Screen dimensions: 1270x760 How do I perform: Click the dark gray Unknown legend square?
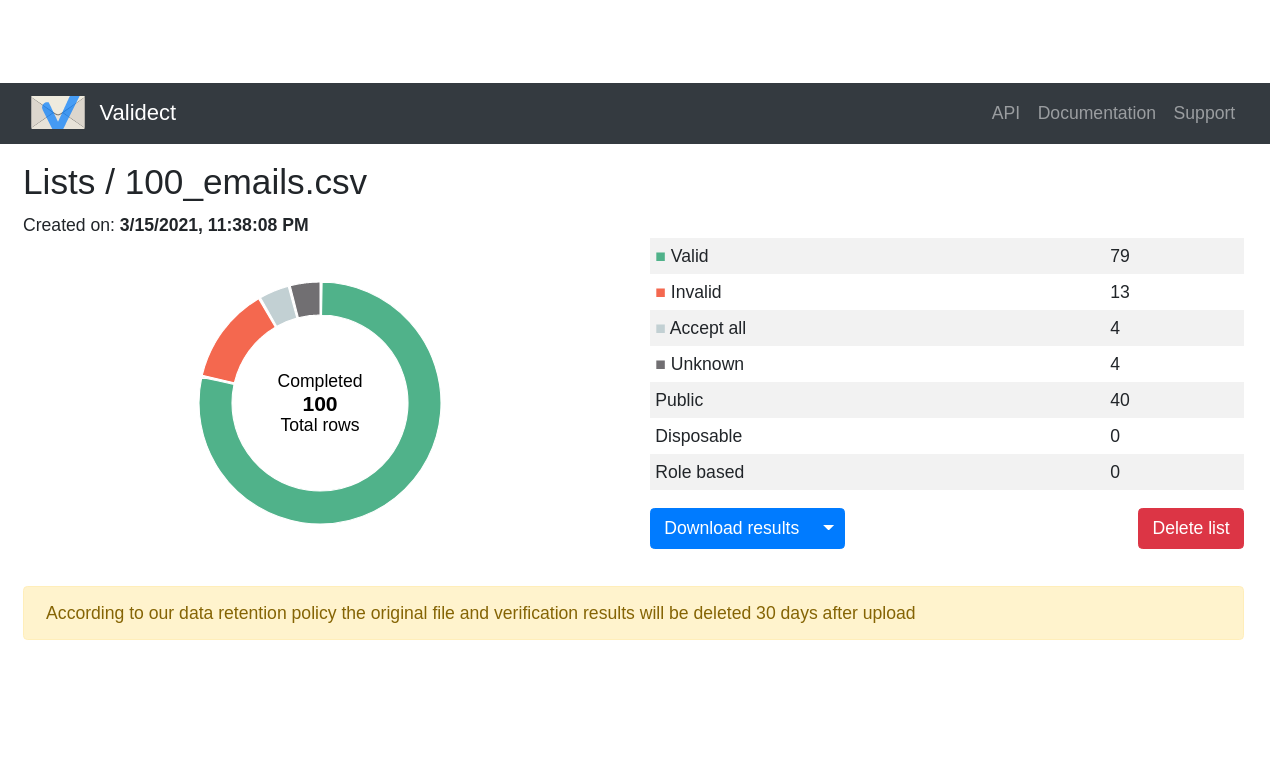(660, 365)
